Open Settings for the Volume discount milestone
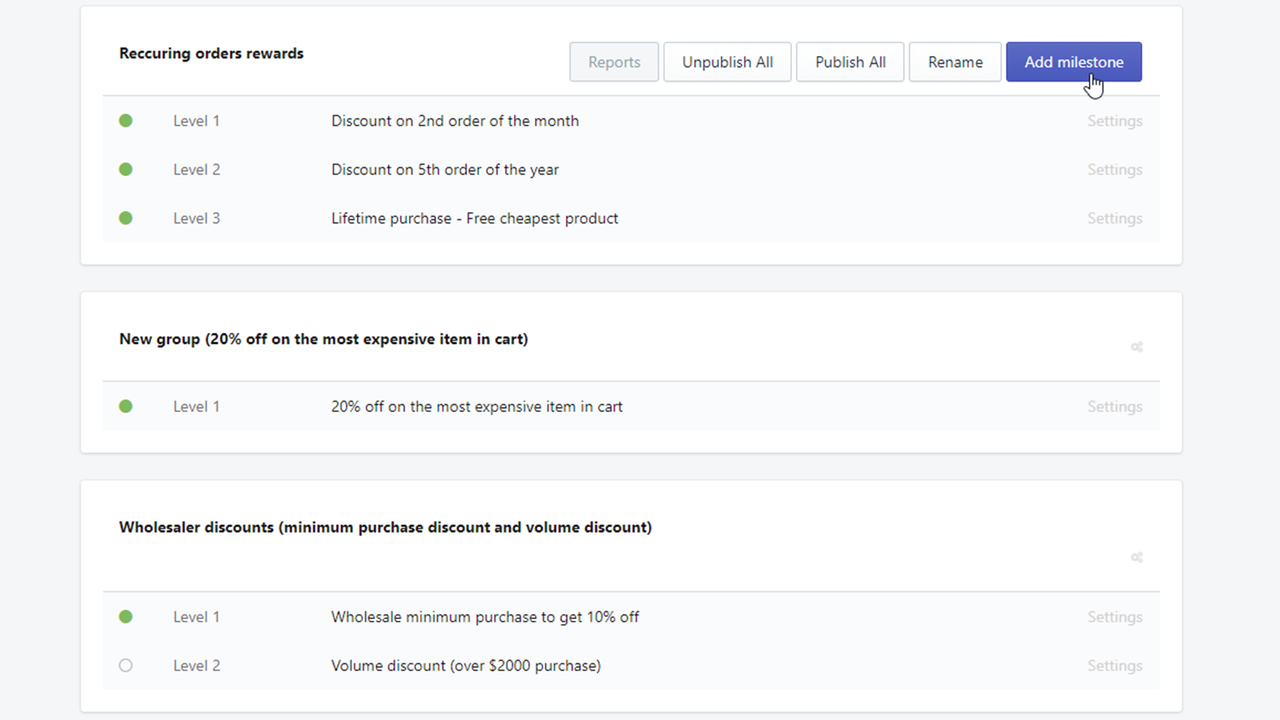1280x720 pixels. [x=1114, y=665]
